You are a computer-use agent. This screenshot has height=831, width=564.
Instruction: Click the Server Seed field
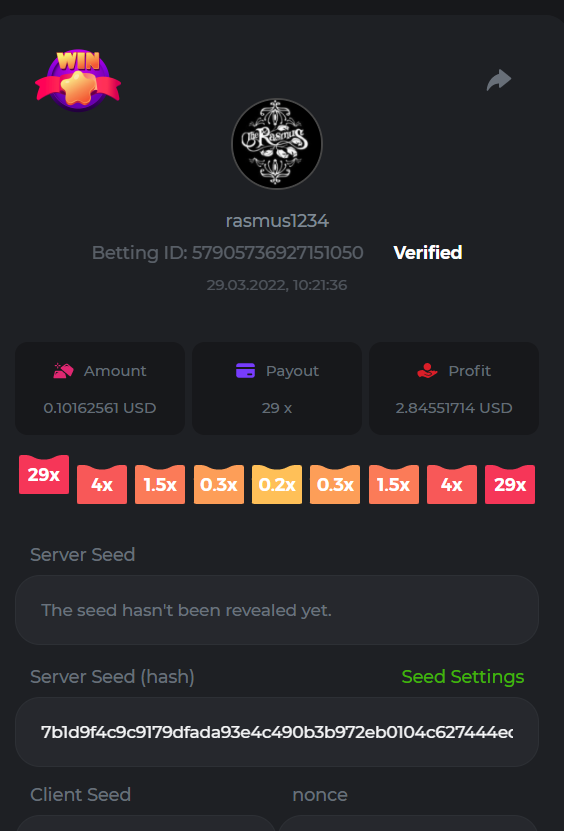[x=277, y=610]
